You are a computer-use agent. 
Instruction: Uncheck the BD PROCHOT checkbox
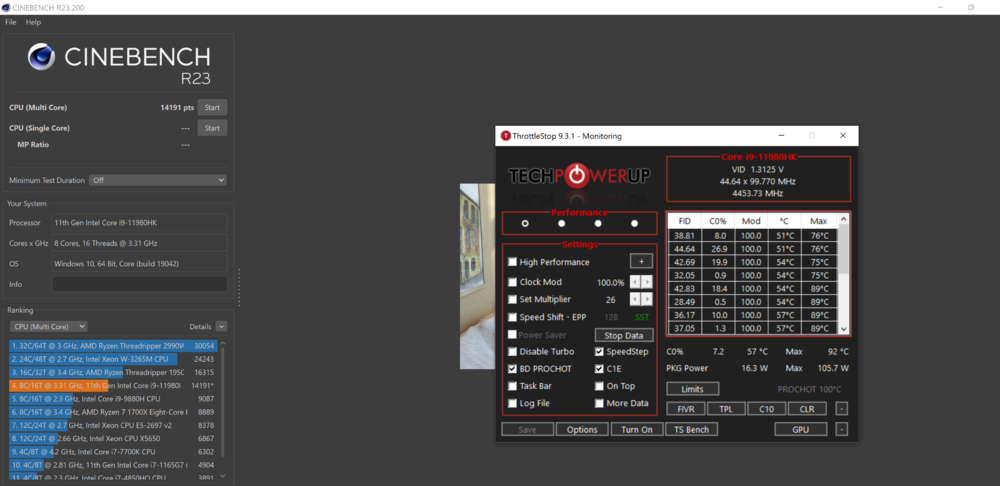pyautogui.click(x=513, y=369)
